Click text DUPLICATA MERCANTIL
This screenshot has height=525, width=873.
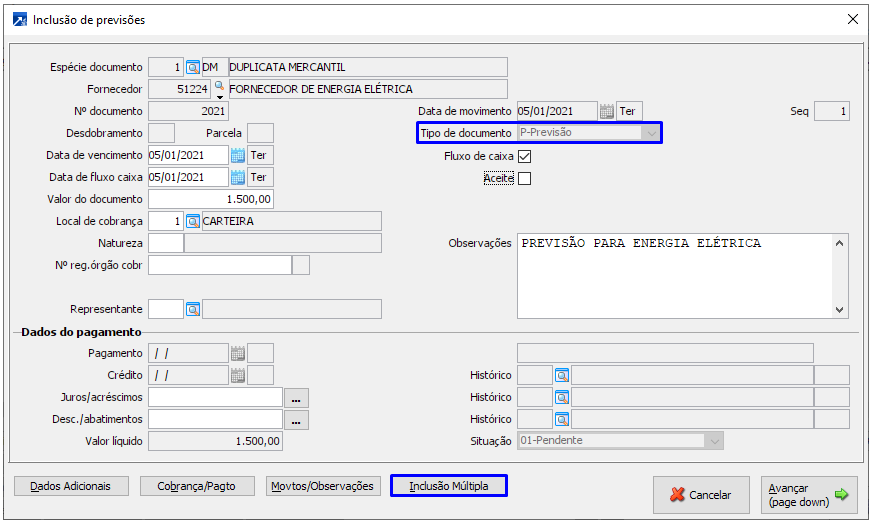pos(287,67)
